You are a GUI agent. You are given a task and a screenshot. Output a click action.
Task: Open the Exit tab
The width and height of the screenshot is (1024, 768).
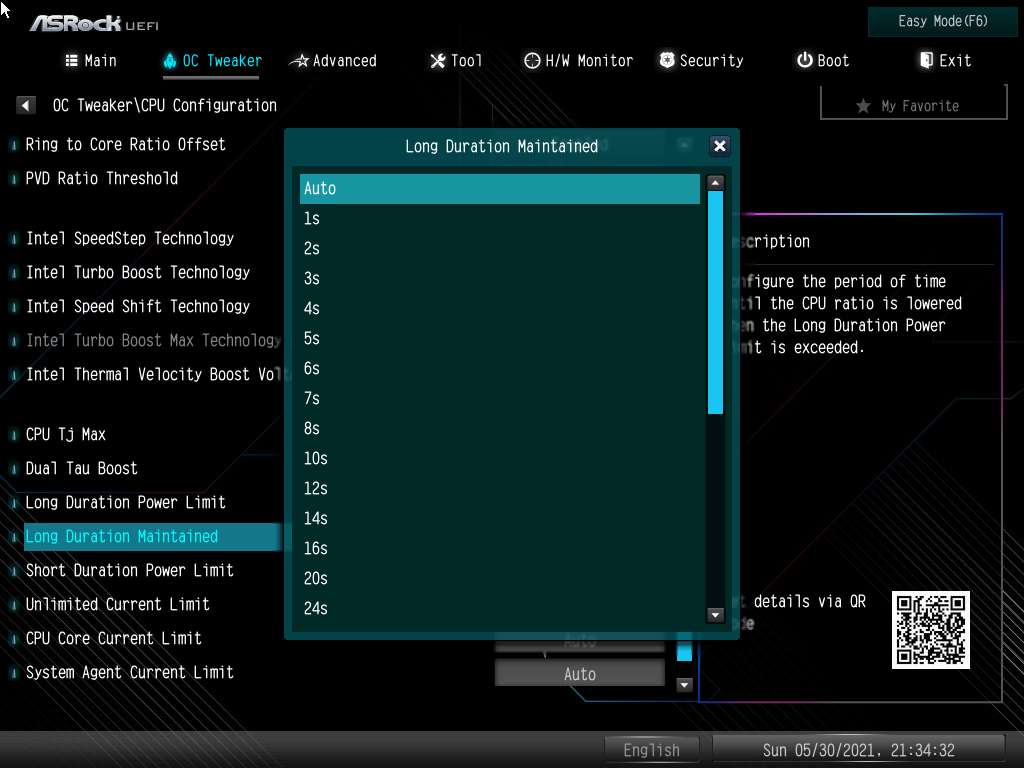pos(945,61)
